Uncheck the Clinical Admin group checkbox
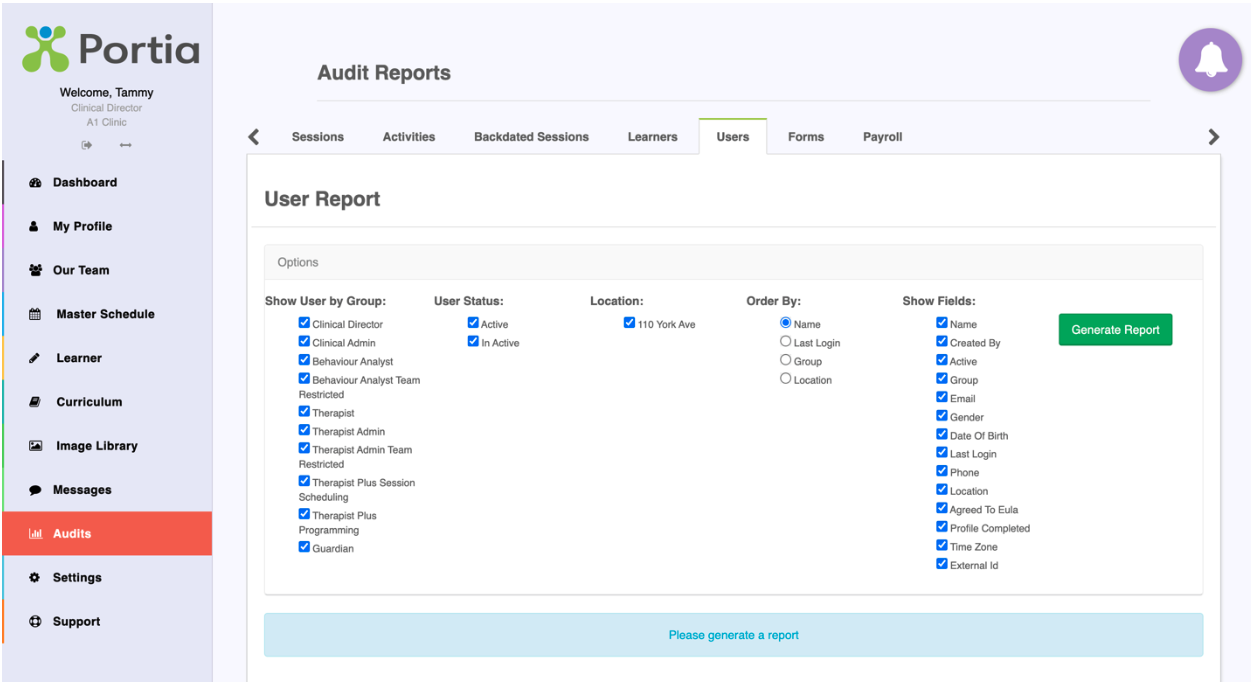Viewport: 1257px width, 688px height. tap(304, 342)
